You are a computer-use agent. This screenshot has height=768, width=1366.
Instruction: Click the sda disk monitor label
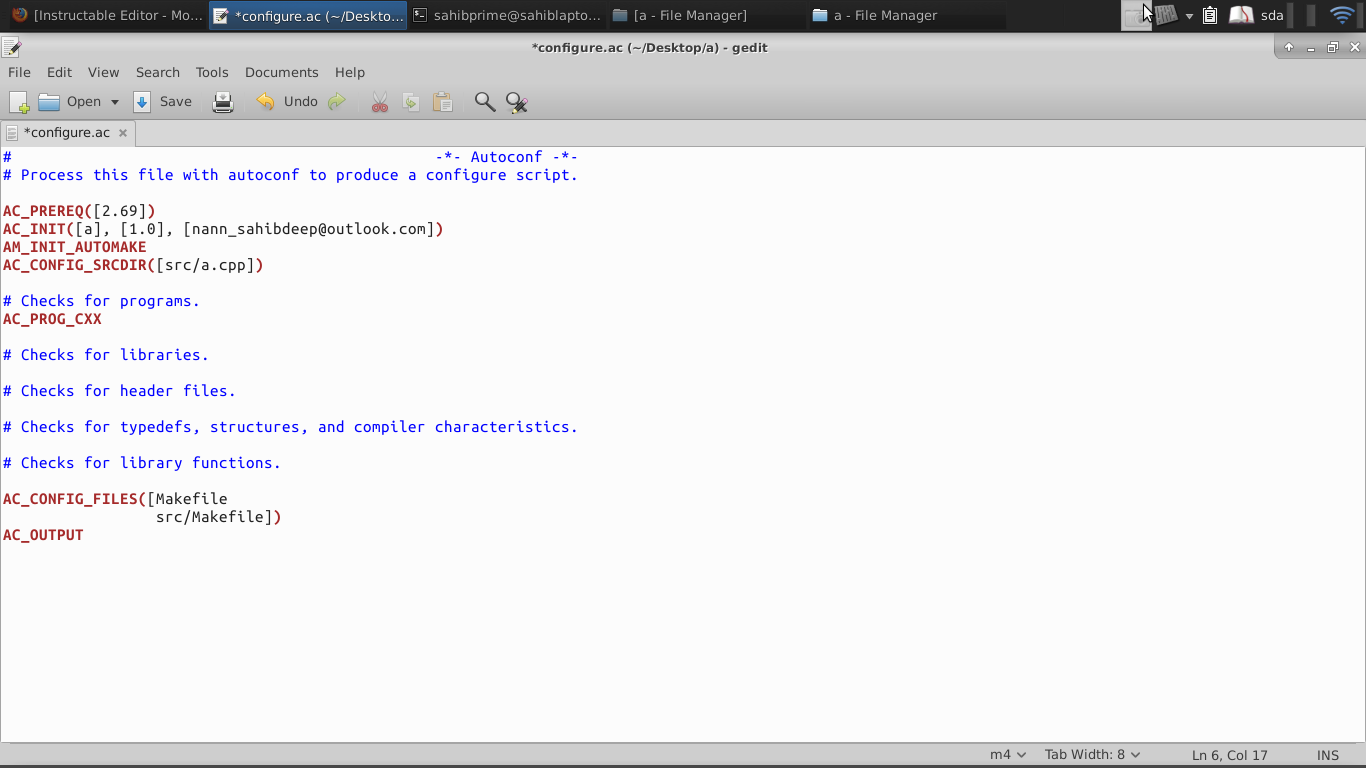(x=1272, y=15)
